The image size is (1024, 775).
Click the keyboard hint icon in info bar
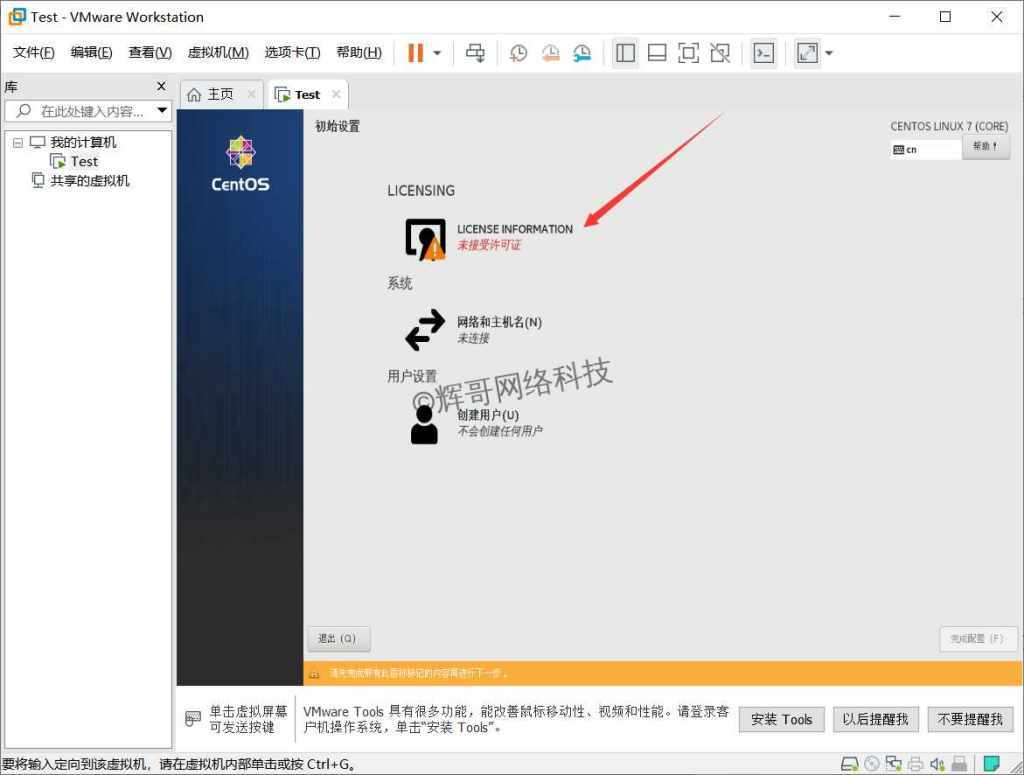[x=193, y=719]
